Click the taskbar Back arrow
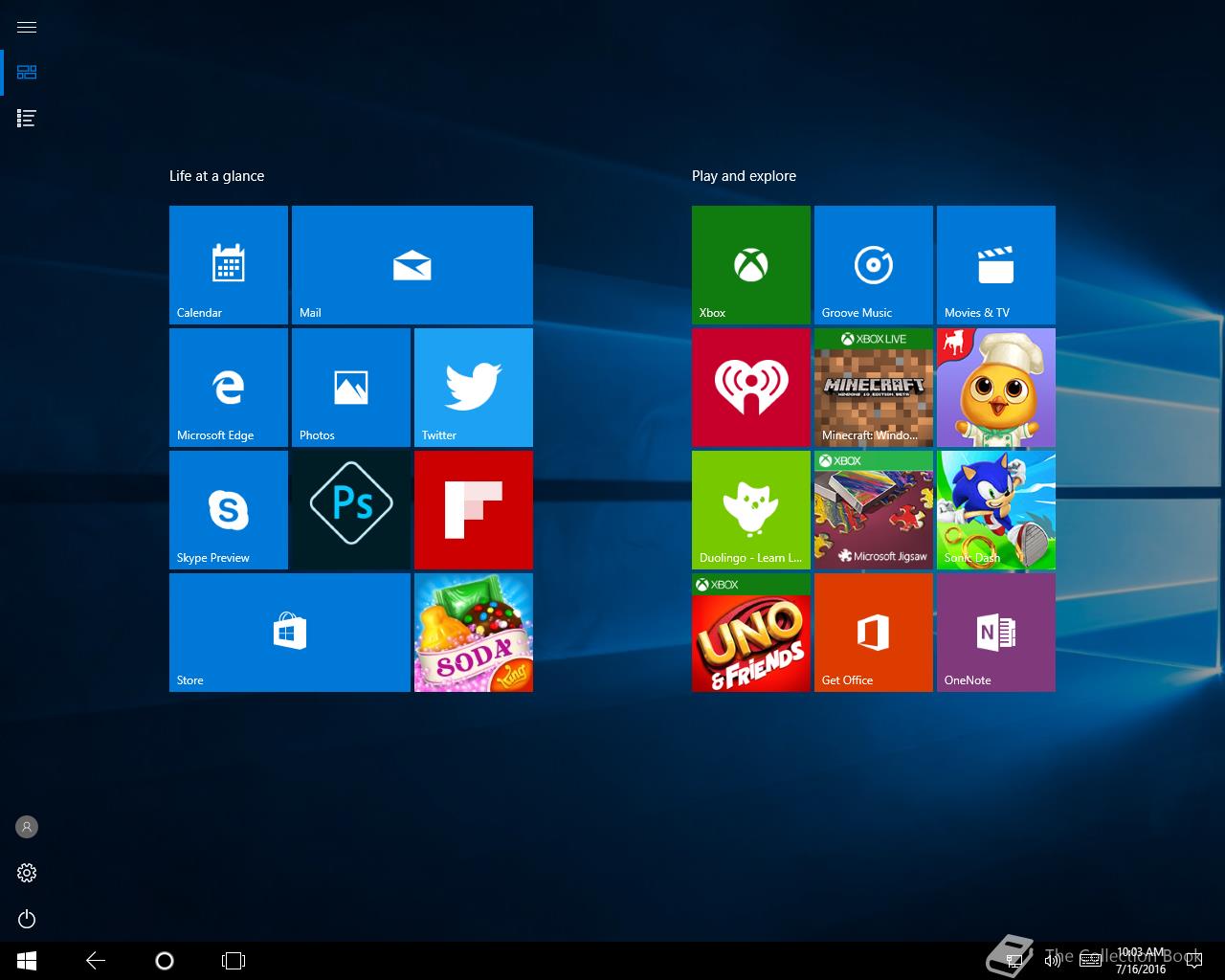The height and width of the screenshot is (980, 1225). tap(96, 961)
